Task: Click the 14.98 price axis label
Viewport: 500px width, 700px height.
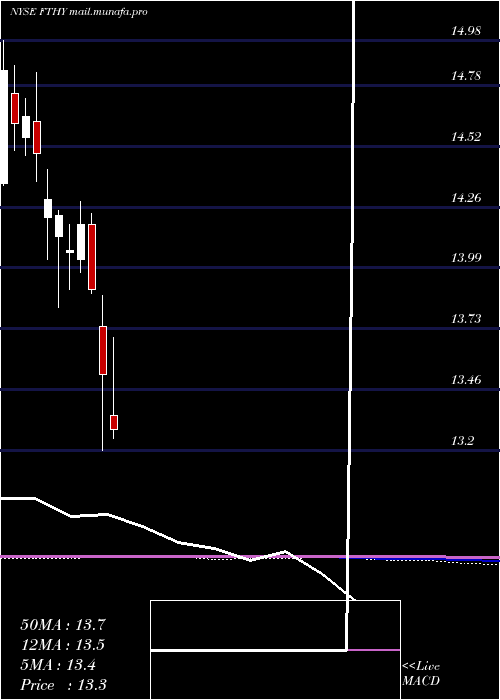Action: click(x=466, y=31)
